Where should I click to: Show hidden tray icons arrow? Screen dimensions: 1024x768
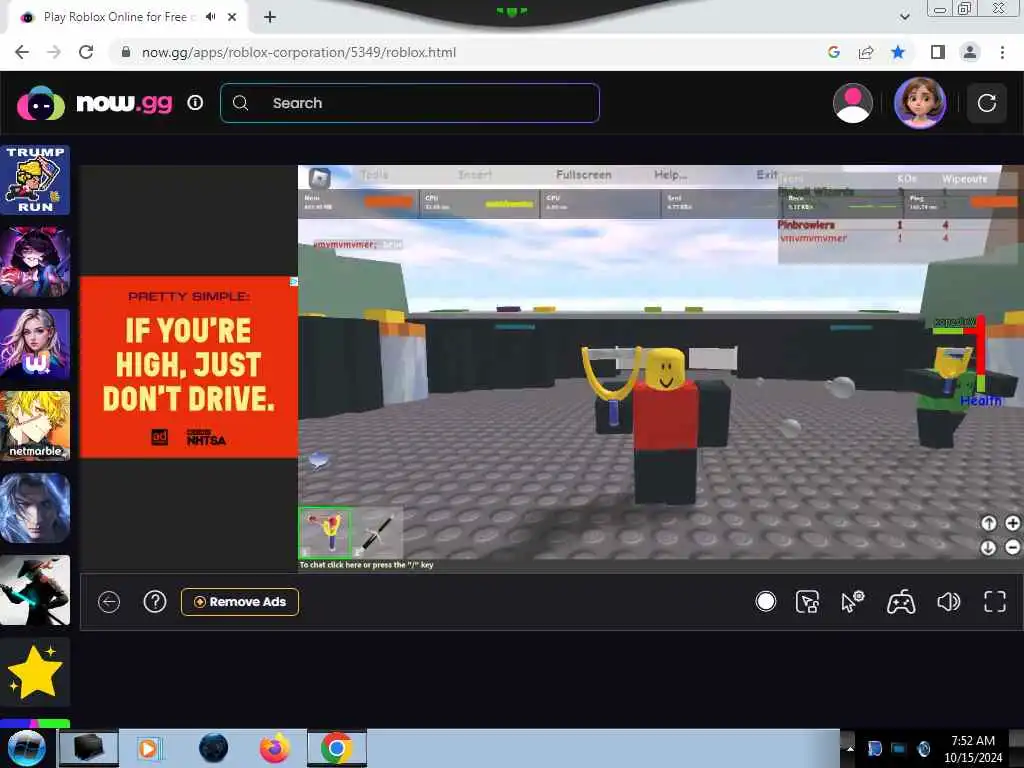click(850, 748)
